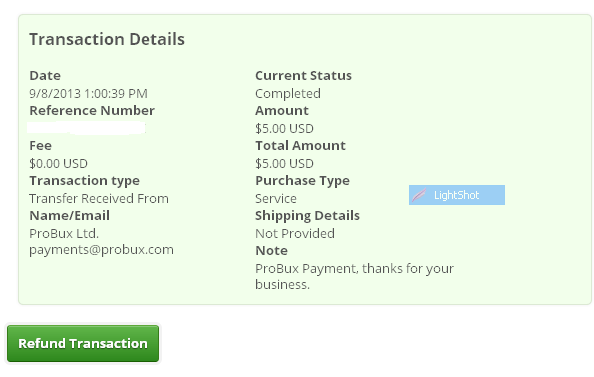Click the Refund Transaction button
594x377 pixels.
(83, 343)
